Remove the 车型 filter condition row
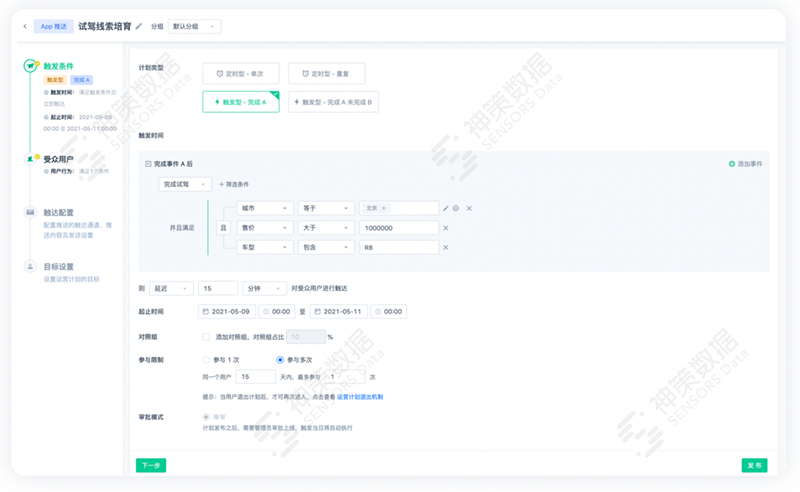This screenshot has width=800, height=492. click(x=446, y=247)
